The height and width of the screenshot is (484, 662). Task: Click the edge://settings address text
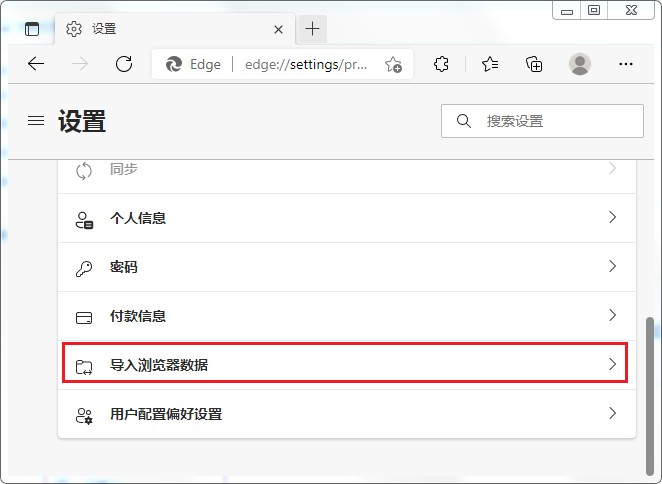306,64
